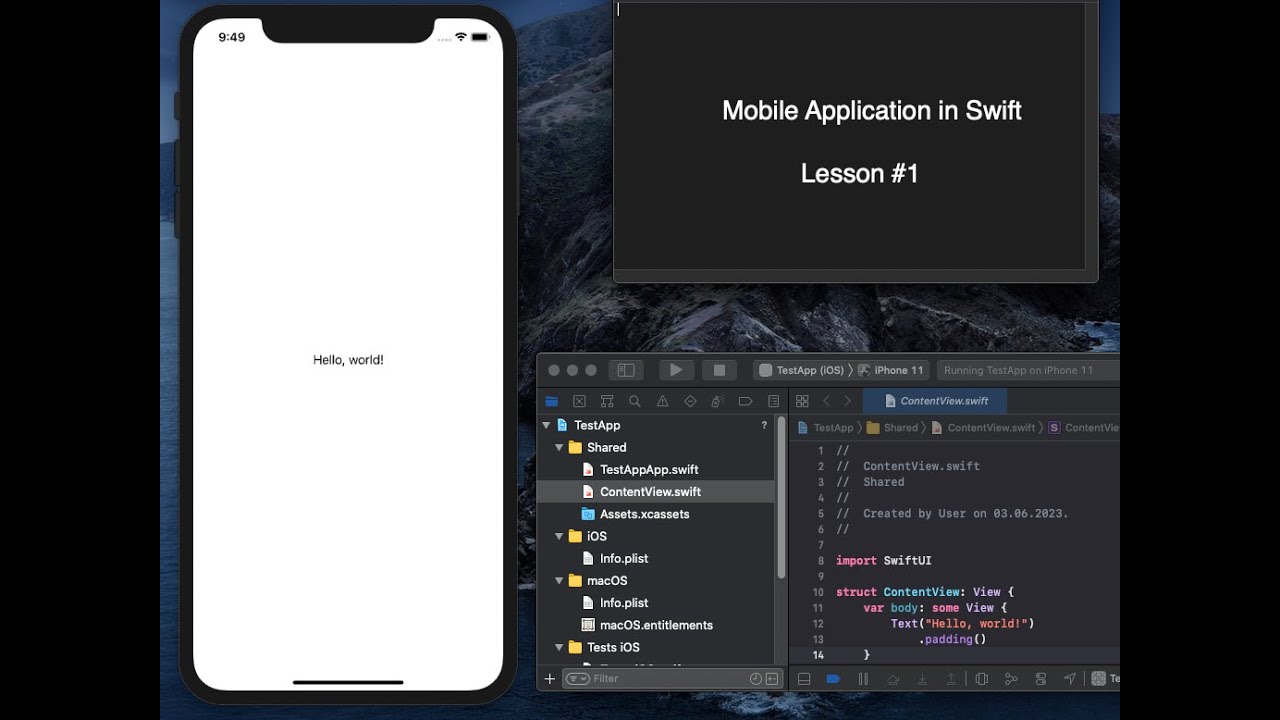Open the Debug navigator

click(x=717, y=401)
